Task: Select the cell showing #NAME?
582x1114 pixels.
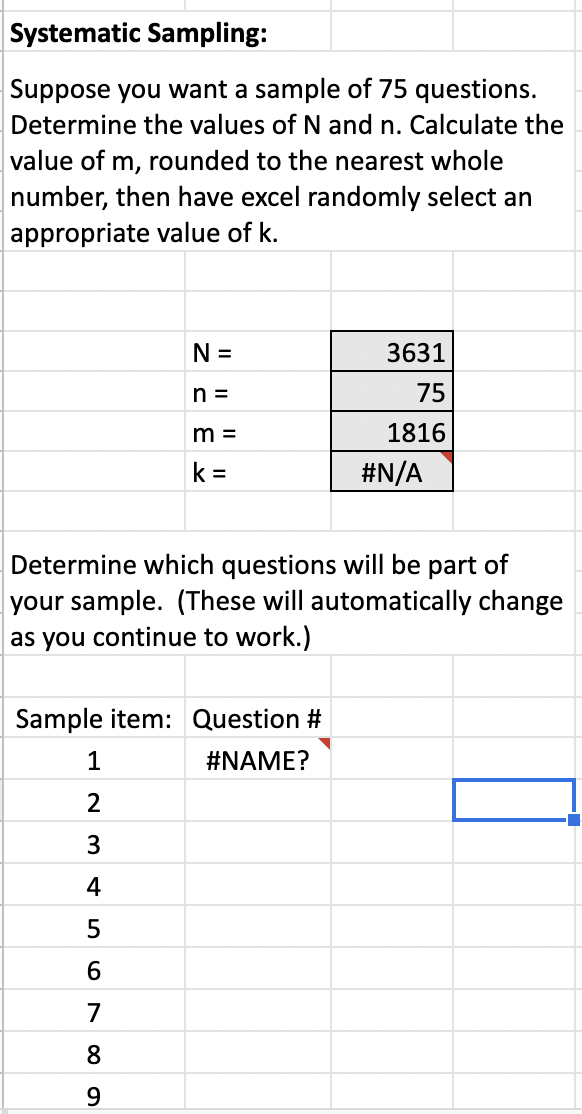Action: click(258, 761)
